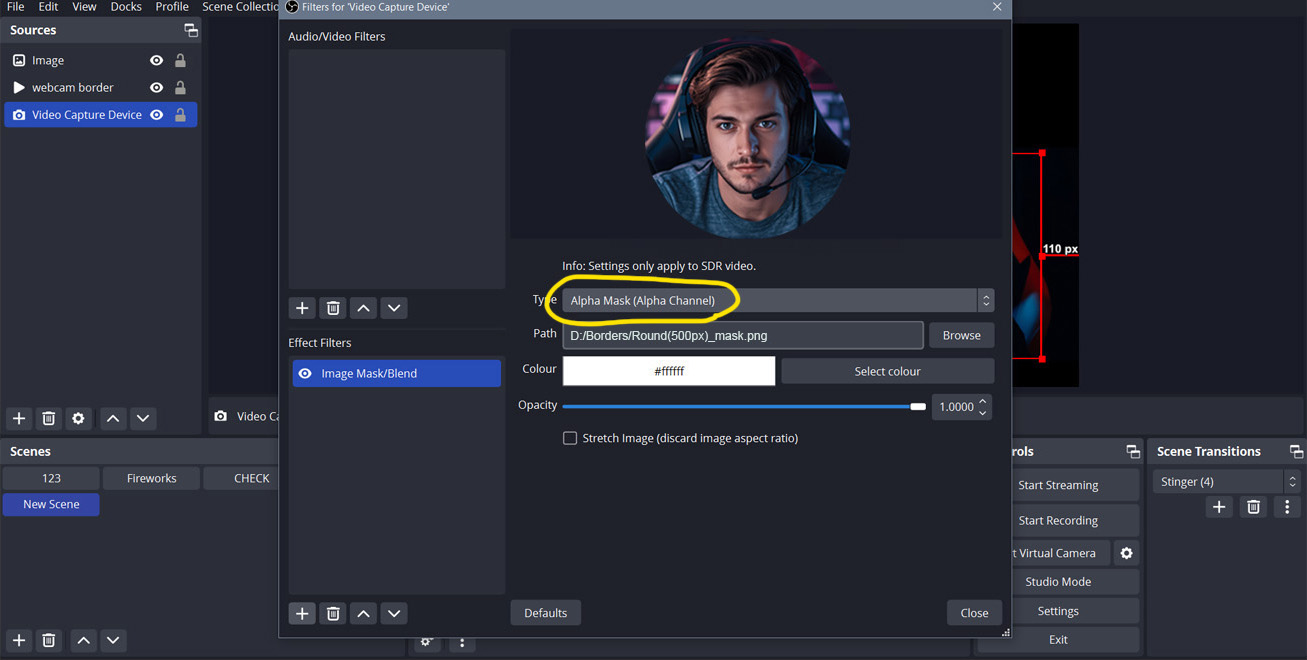
Task: Reset filter settings with Defaults button
Action: 545,613
